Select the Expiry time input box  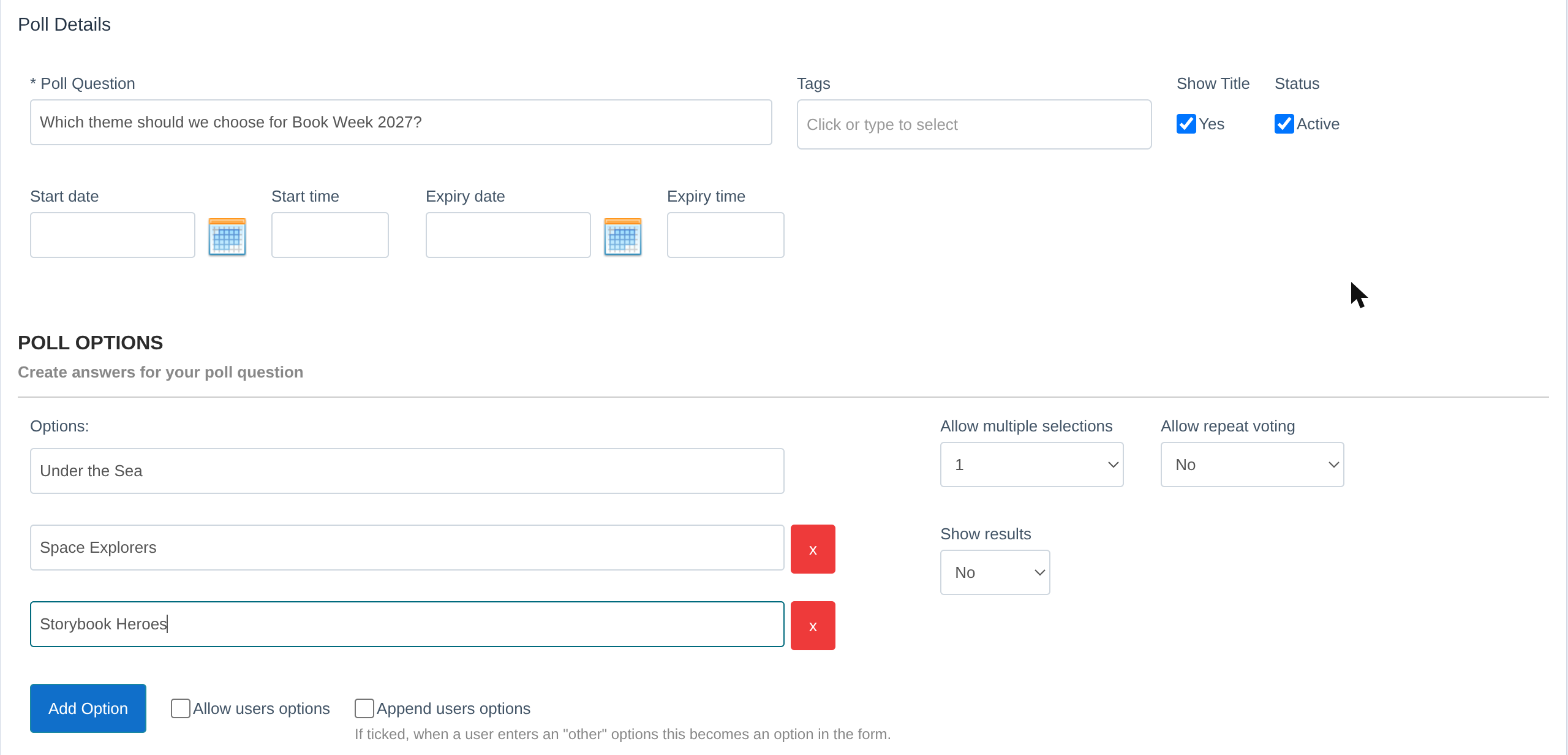[726, 235]
